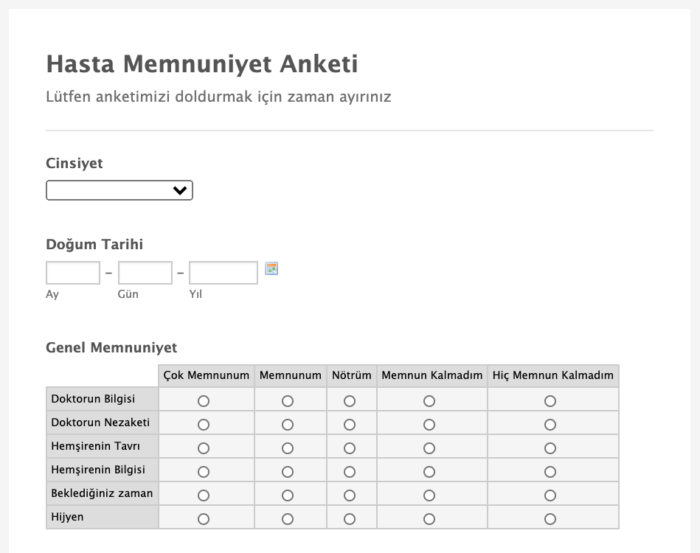
Task: Select Çok Memnunum for Hemşirenin Bilgisi
Action: 204,471
